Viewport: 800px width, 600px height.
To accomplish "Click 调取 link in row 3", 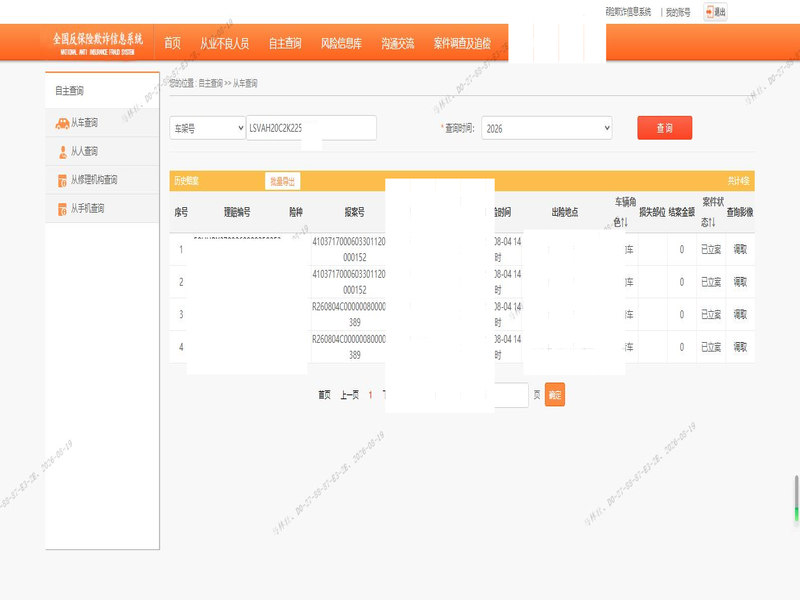I will coord(740,314).
